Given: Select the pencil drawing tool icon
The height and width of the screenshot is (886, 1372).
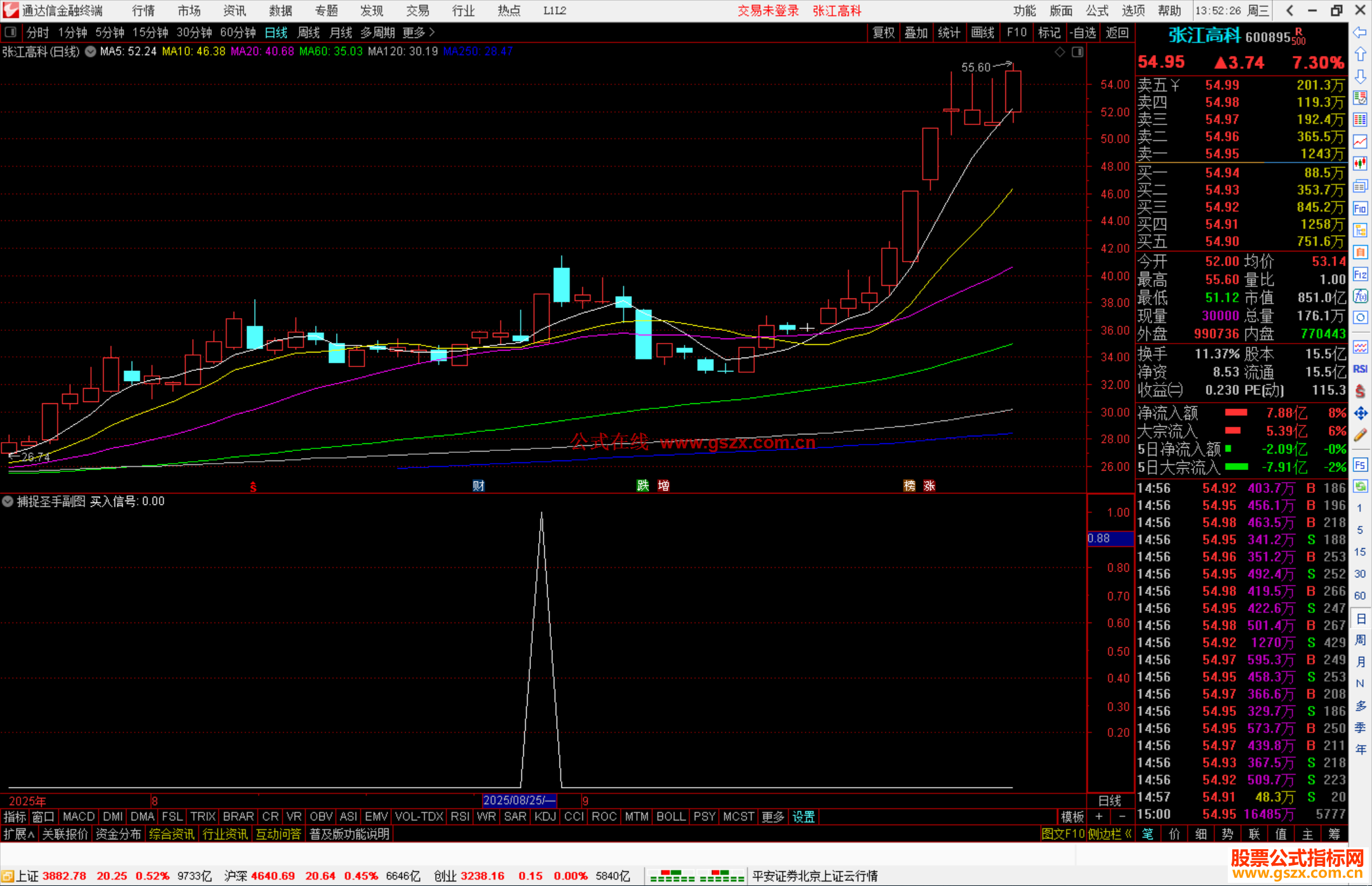Looking at the screenshot, I should [1360, 436].
